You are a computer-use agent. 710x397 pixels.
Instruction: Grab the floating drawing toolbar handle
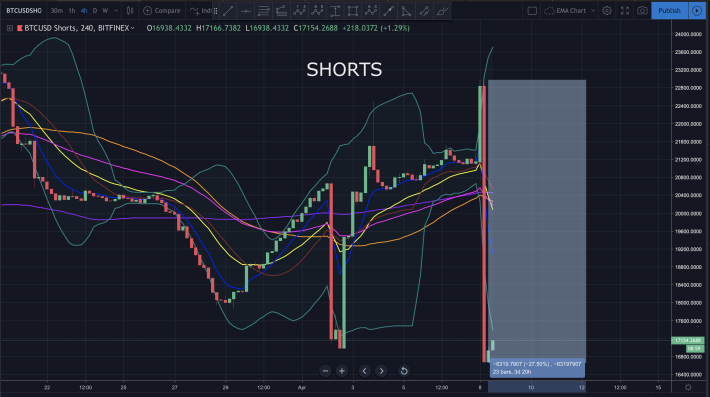click(x=216, y=11)
